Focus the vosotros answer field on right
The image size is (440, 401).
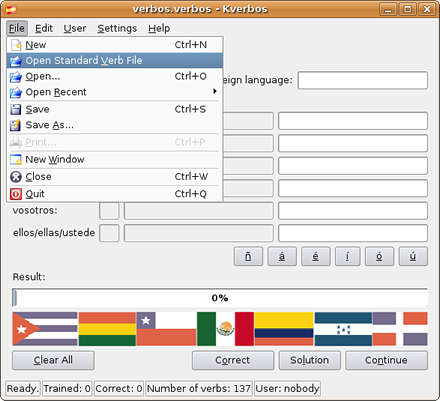click(x=353, y=211)
